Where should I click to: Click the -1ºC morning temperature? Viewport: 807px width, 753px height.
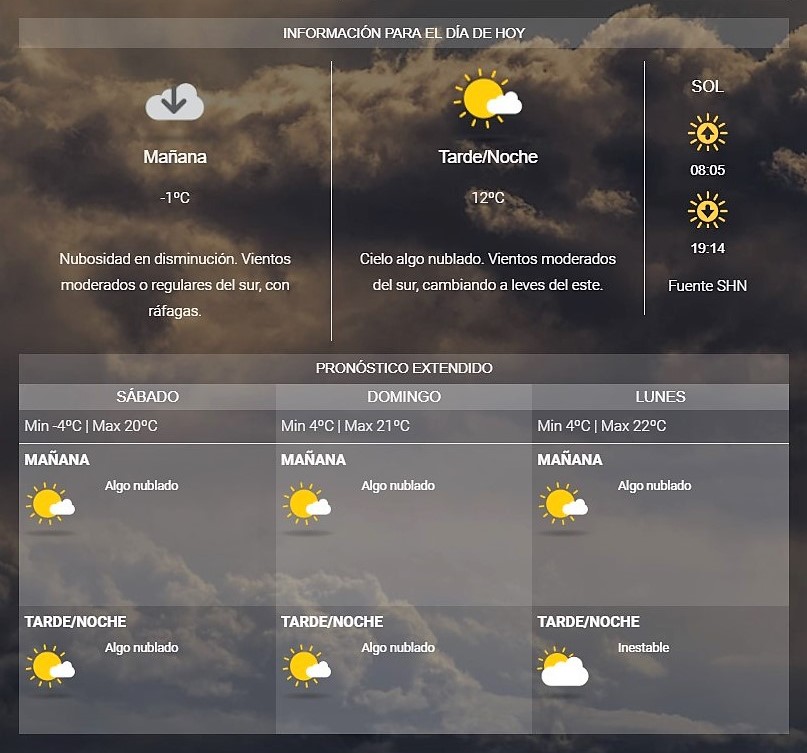(175, 198)
